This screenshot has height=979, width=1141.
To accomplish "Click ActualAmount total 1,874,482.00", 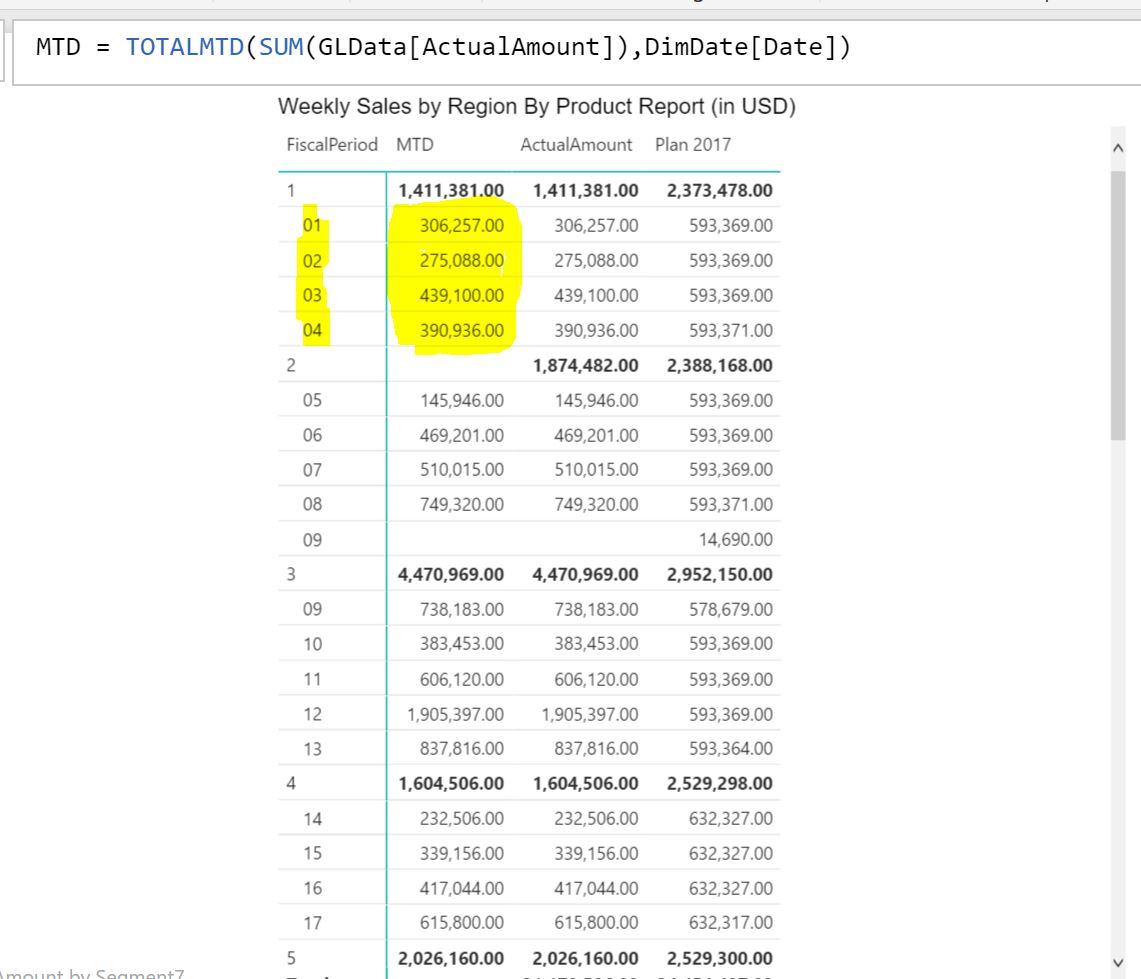I will tap(585, 365).
